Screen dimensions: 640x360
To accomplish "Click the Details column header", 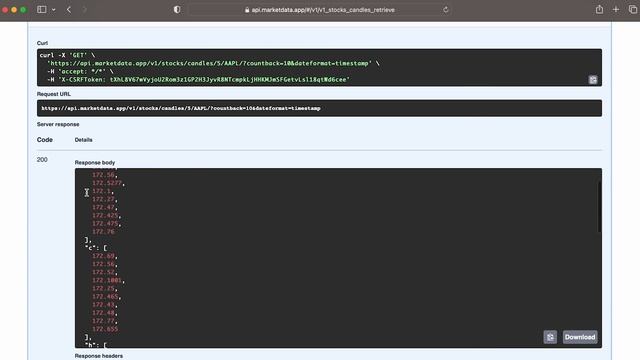I will coord(83,140).
